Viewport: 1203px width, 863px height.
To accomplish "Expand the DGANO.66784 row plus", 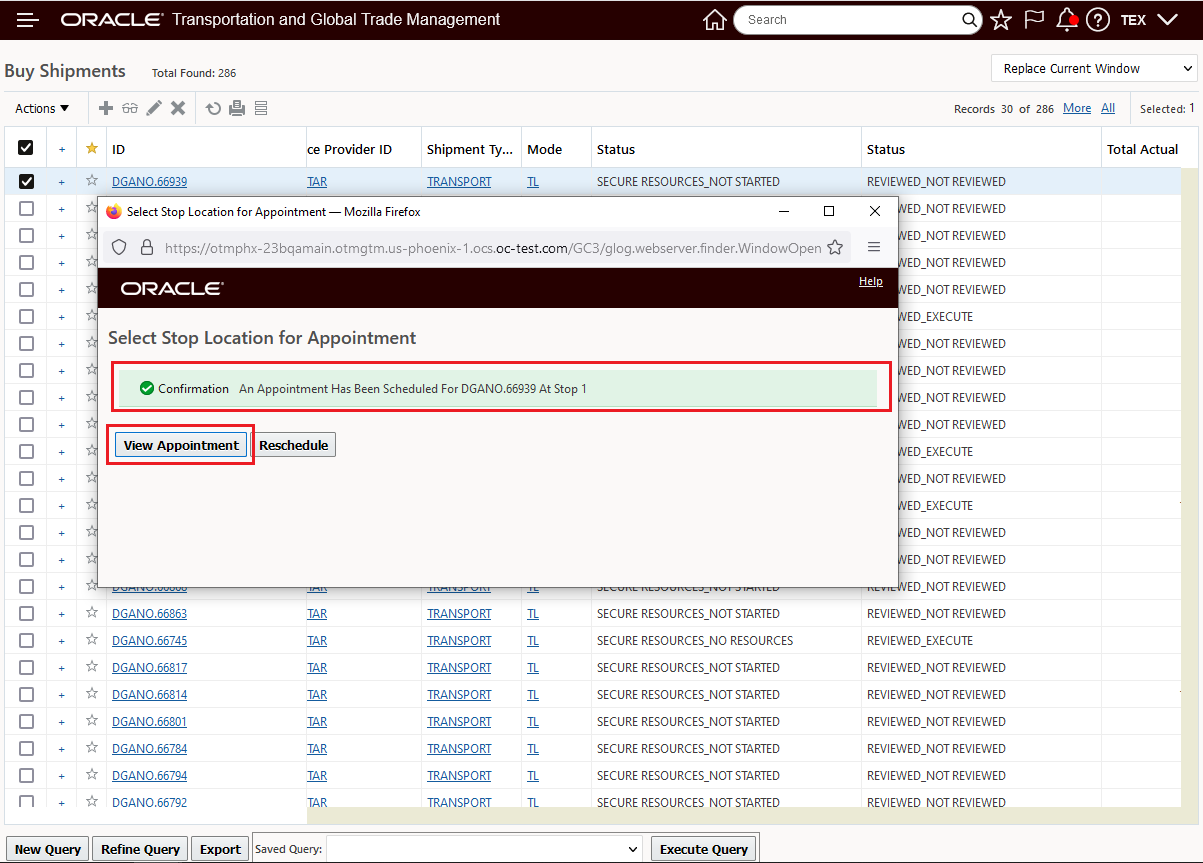I will tap(61, 749).
